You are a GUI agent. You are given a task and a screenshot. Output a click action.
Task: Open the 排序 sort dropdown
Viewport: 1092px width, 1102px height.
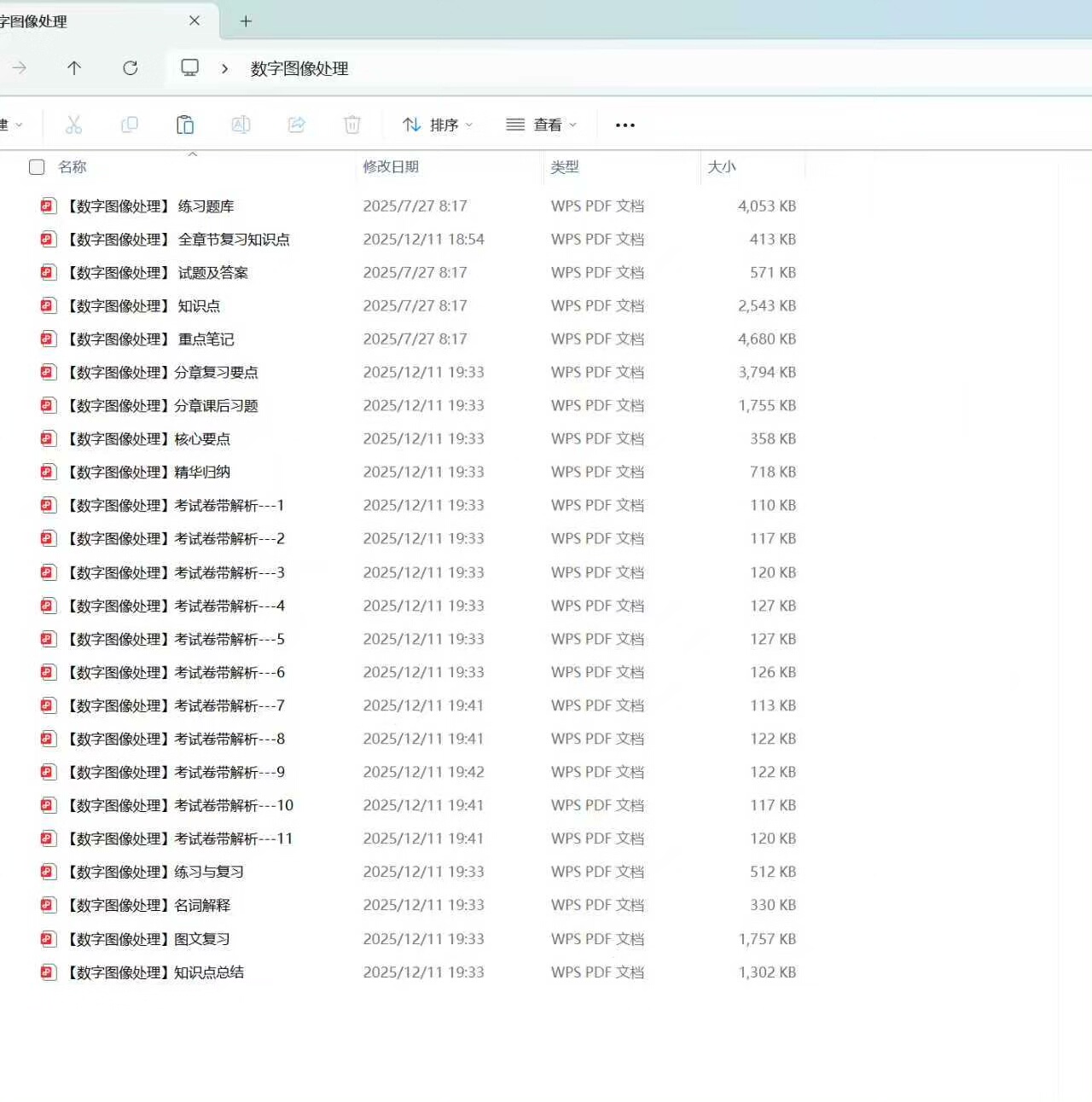click(x=438, y=125)
